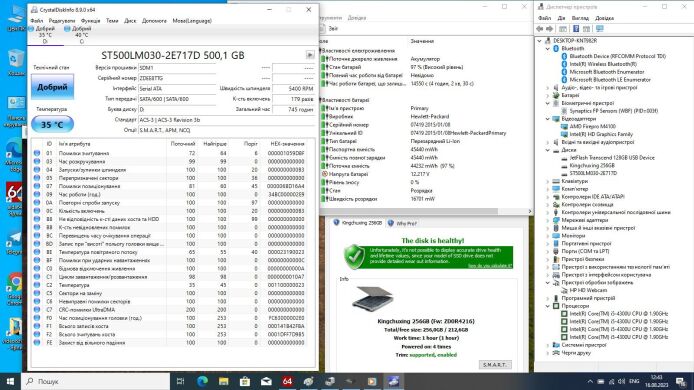Follow the green banner's how-to-calculate link
Screen dimensions: 694x390
pos(490,266)
